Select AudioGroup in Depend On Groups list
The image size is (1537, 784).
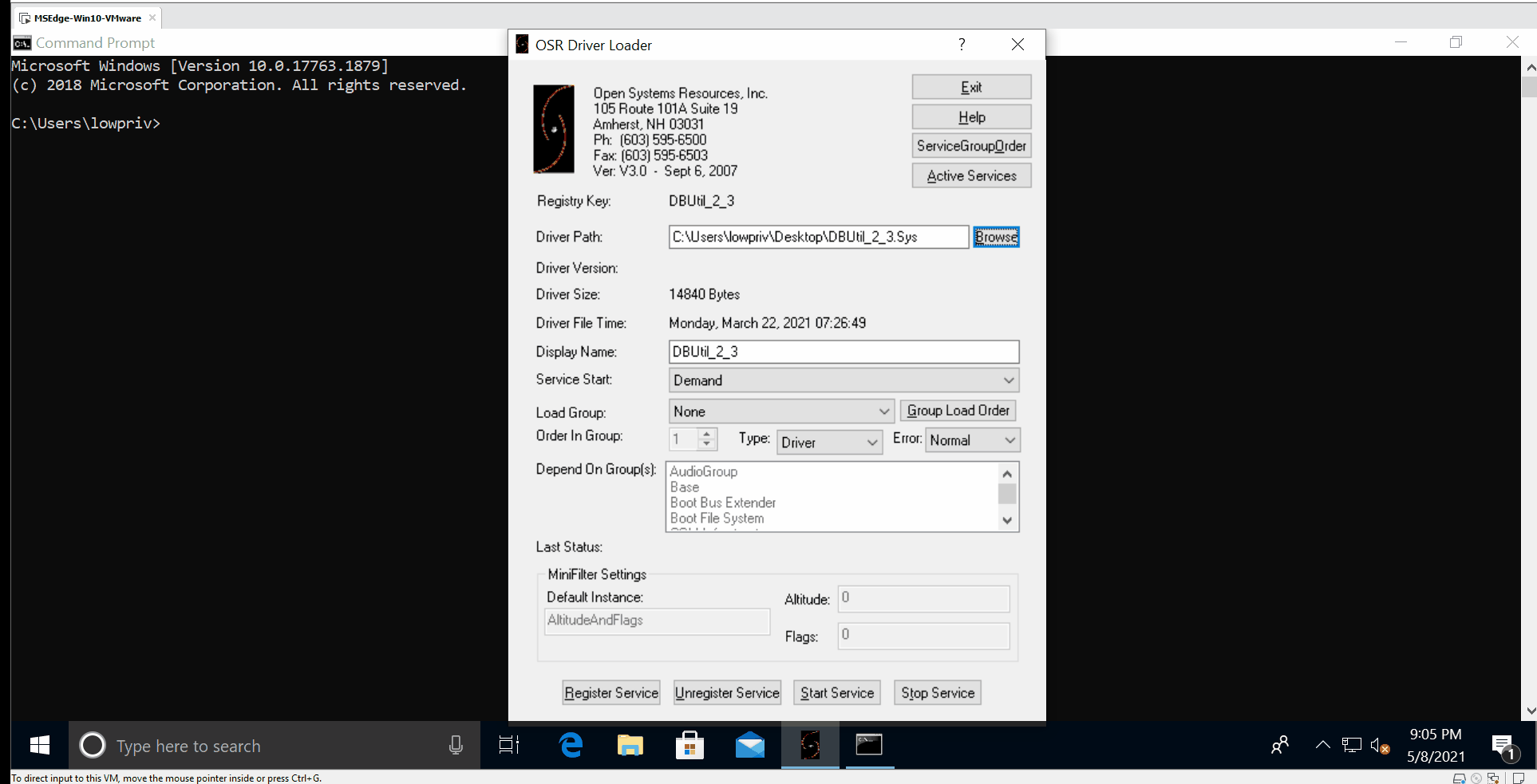point(704,471)
